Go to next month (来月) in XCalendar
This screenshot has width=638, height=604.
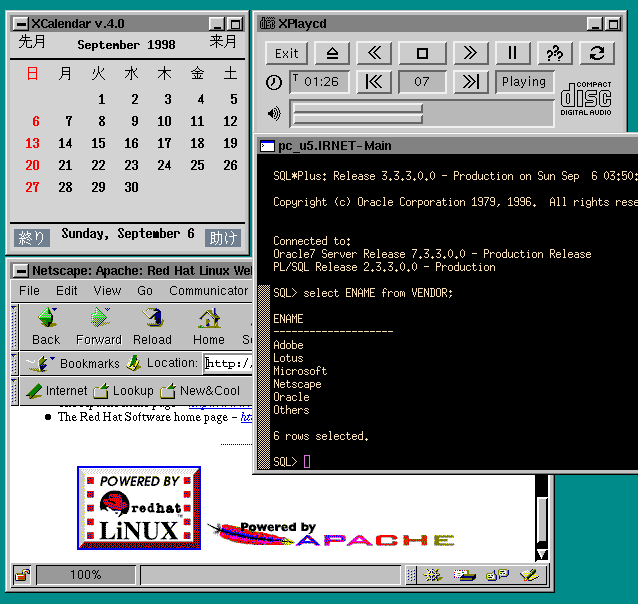tap(223, 42)
